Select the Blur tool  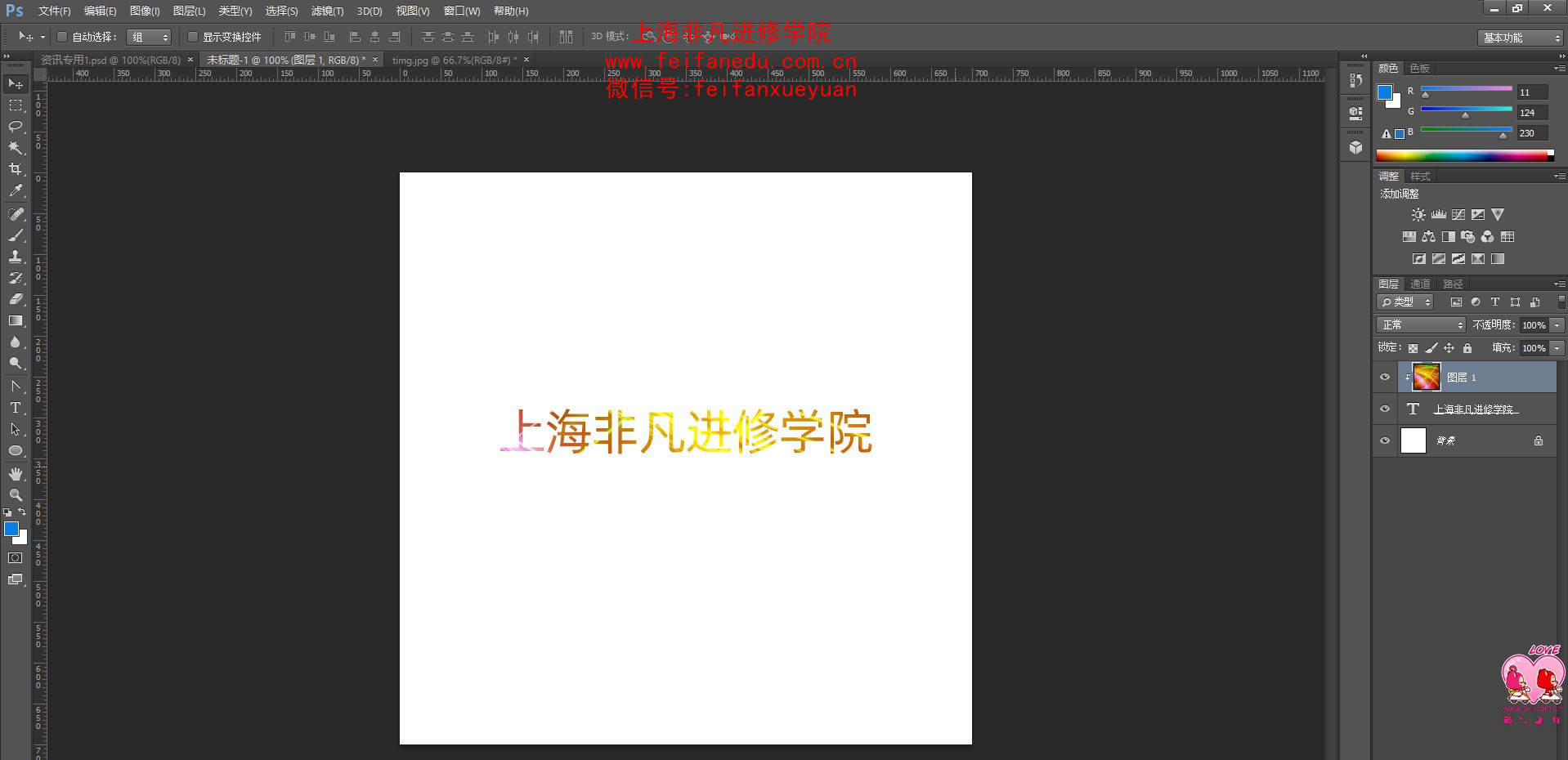pos(16,342)
